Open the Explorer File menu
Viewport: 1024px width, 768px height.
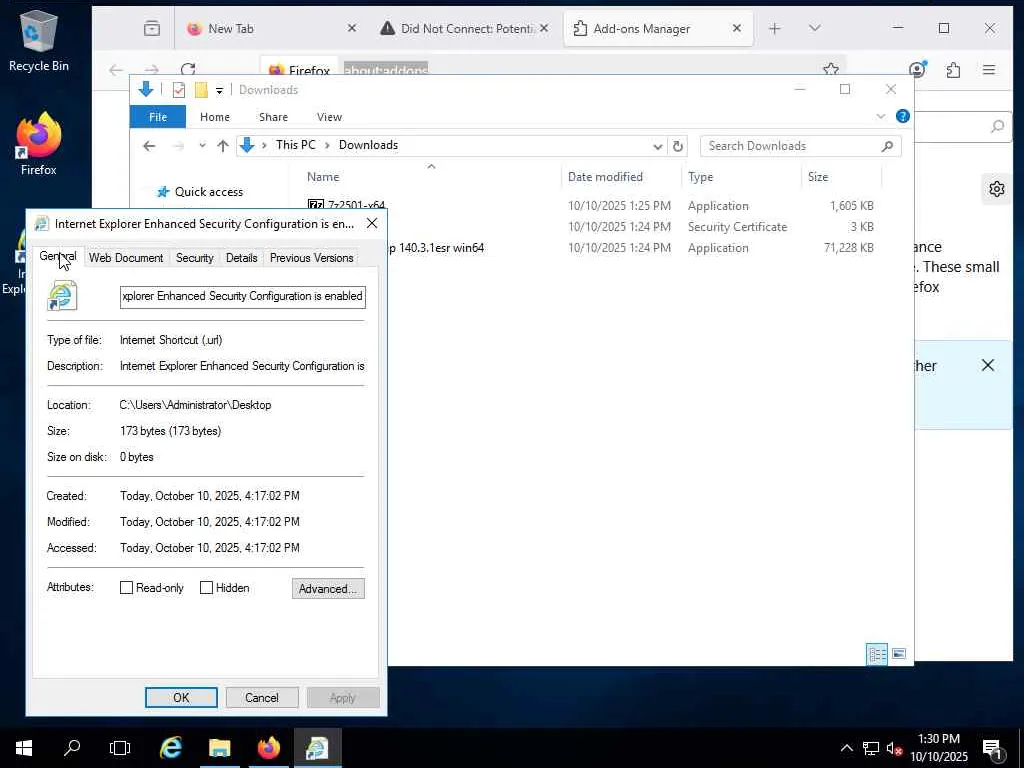click(158, 117)
